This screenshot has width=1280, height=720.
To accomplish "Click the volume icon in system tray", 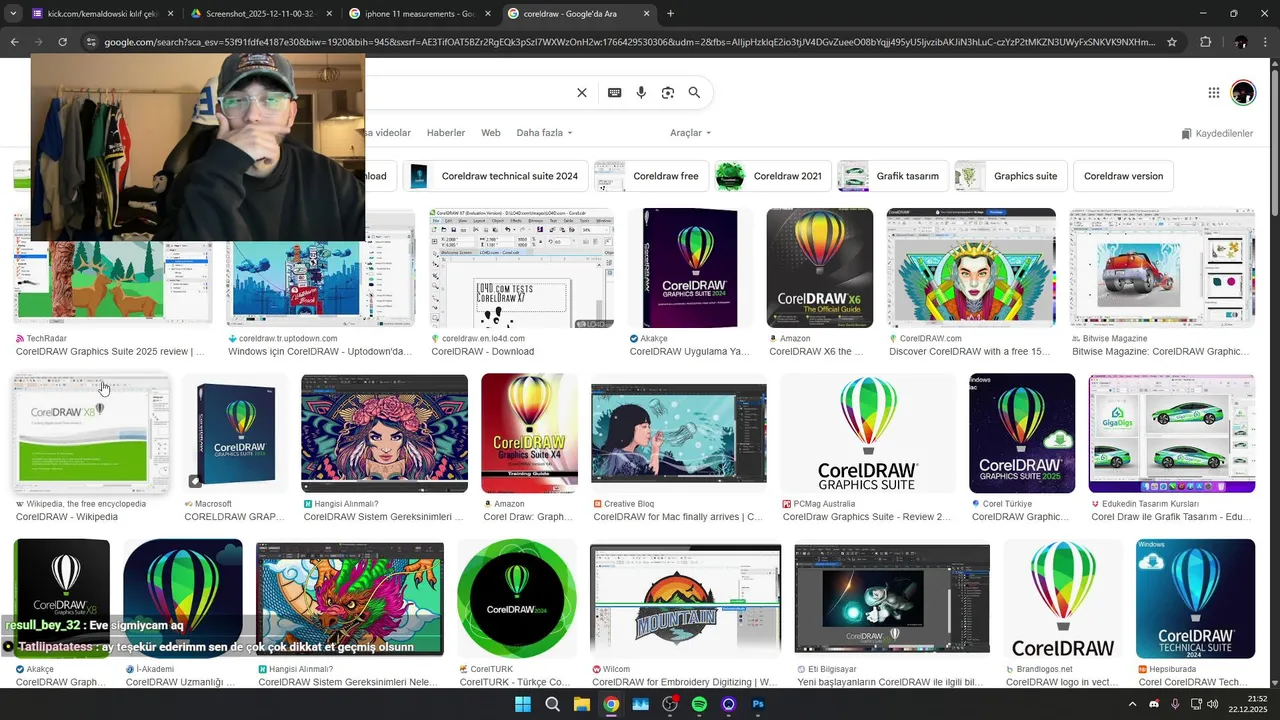I will pos(1213,704).
